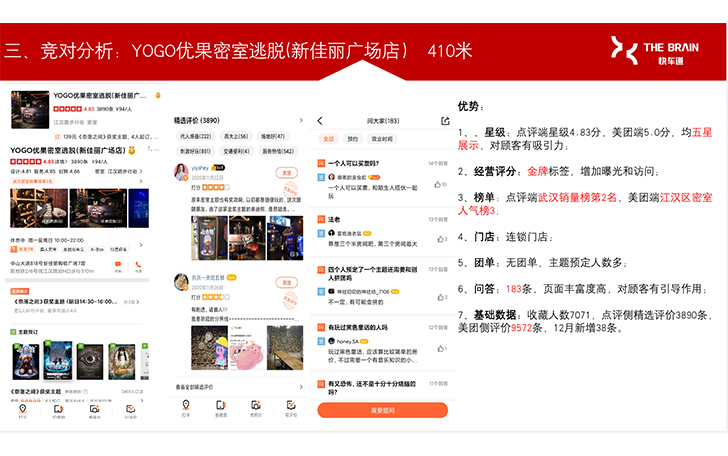The width and height of the screenshot is (728, 456).
Task: Open 贝贝一天吃五顿 reviewer avatar
Action: (x=181, y=281)
